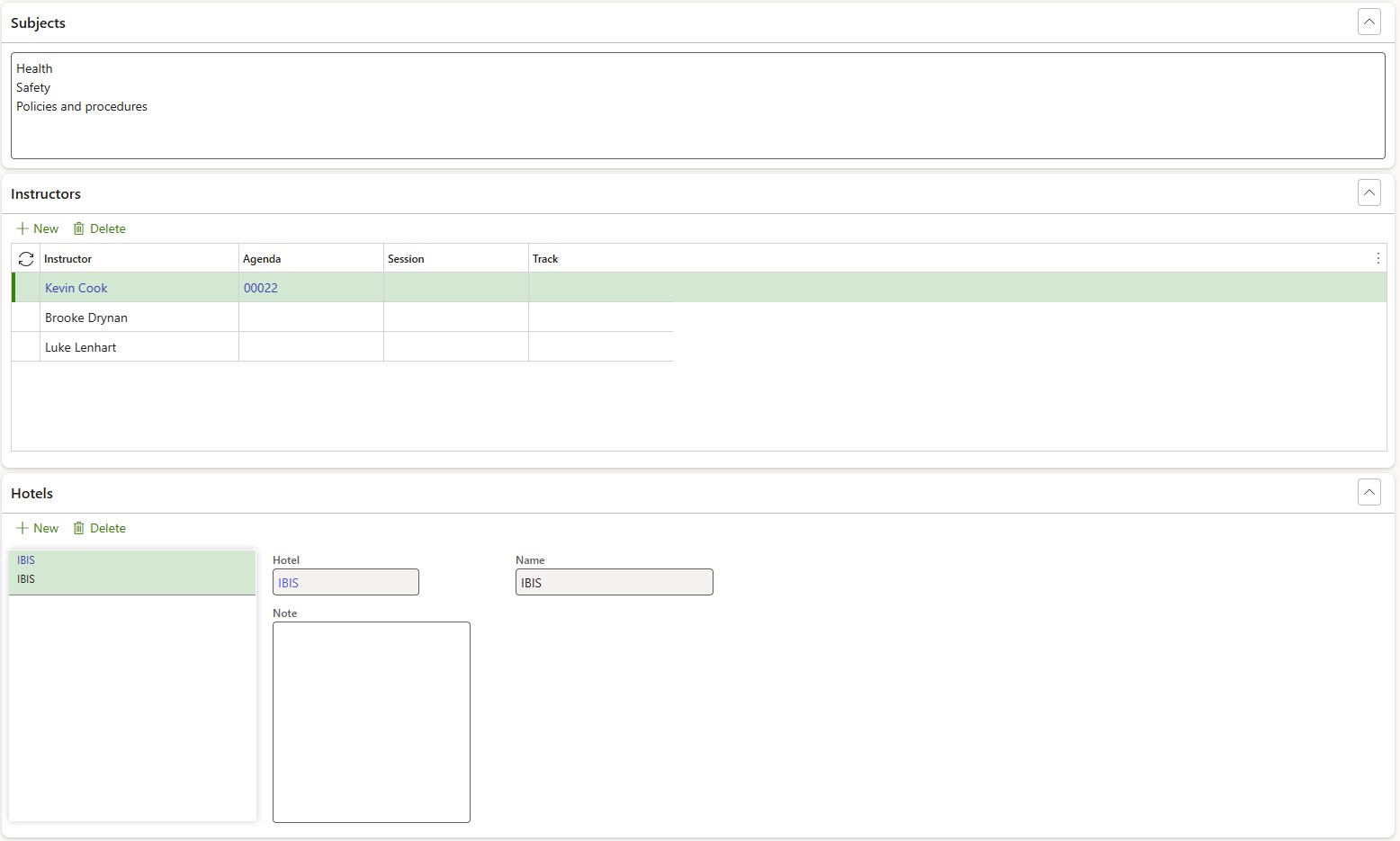1400x841 pixels.
Task: Collapse the Instructors section
Action: 1369,192
